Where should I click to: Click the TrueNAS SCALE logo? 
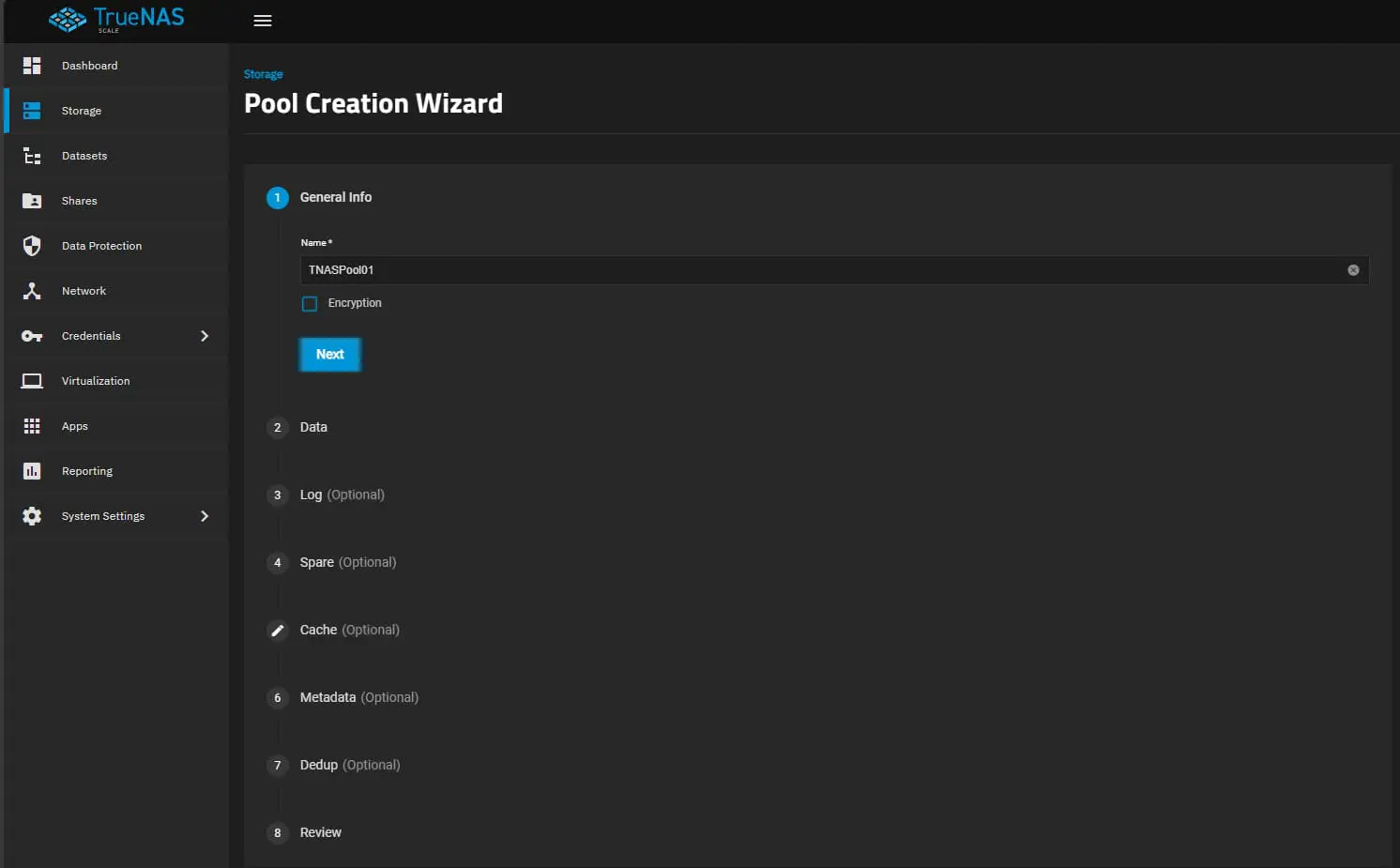point(116,20)
